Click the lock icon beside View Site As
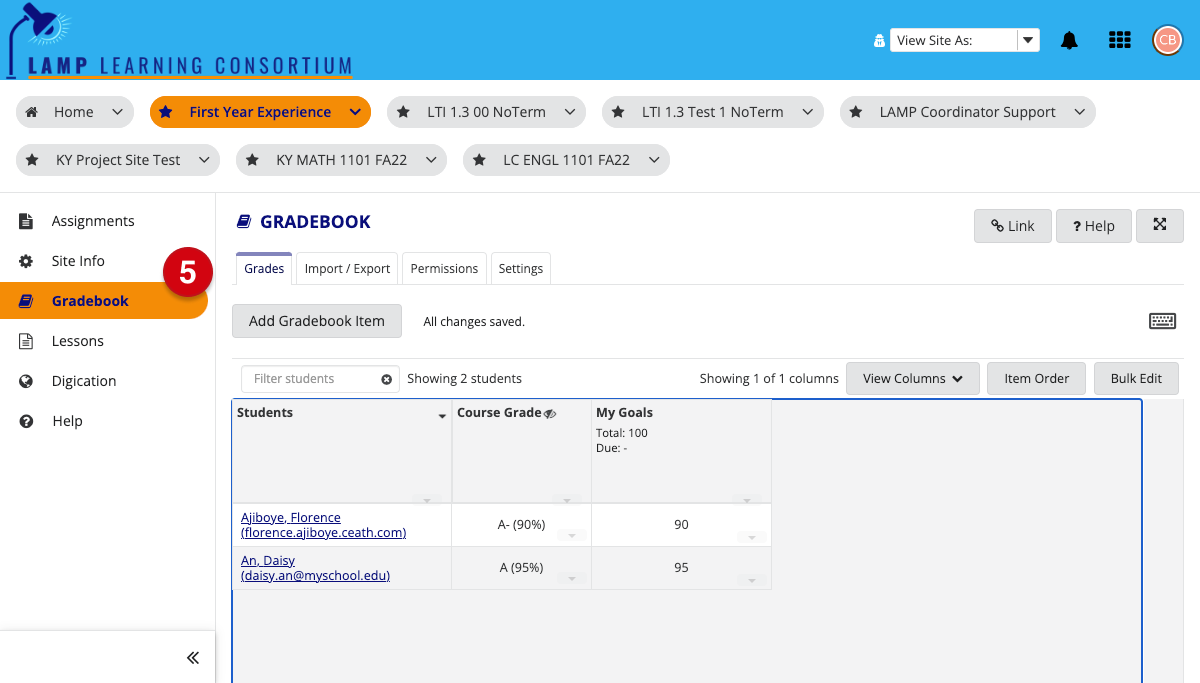This screenshot has height=683, width=1200. click(x=879, y=41)
